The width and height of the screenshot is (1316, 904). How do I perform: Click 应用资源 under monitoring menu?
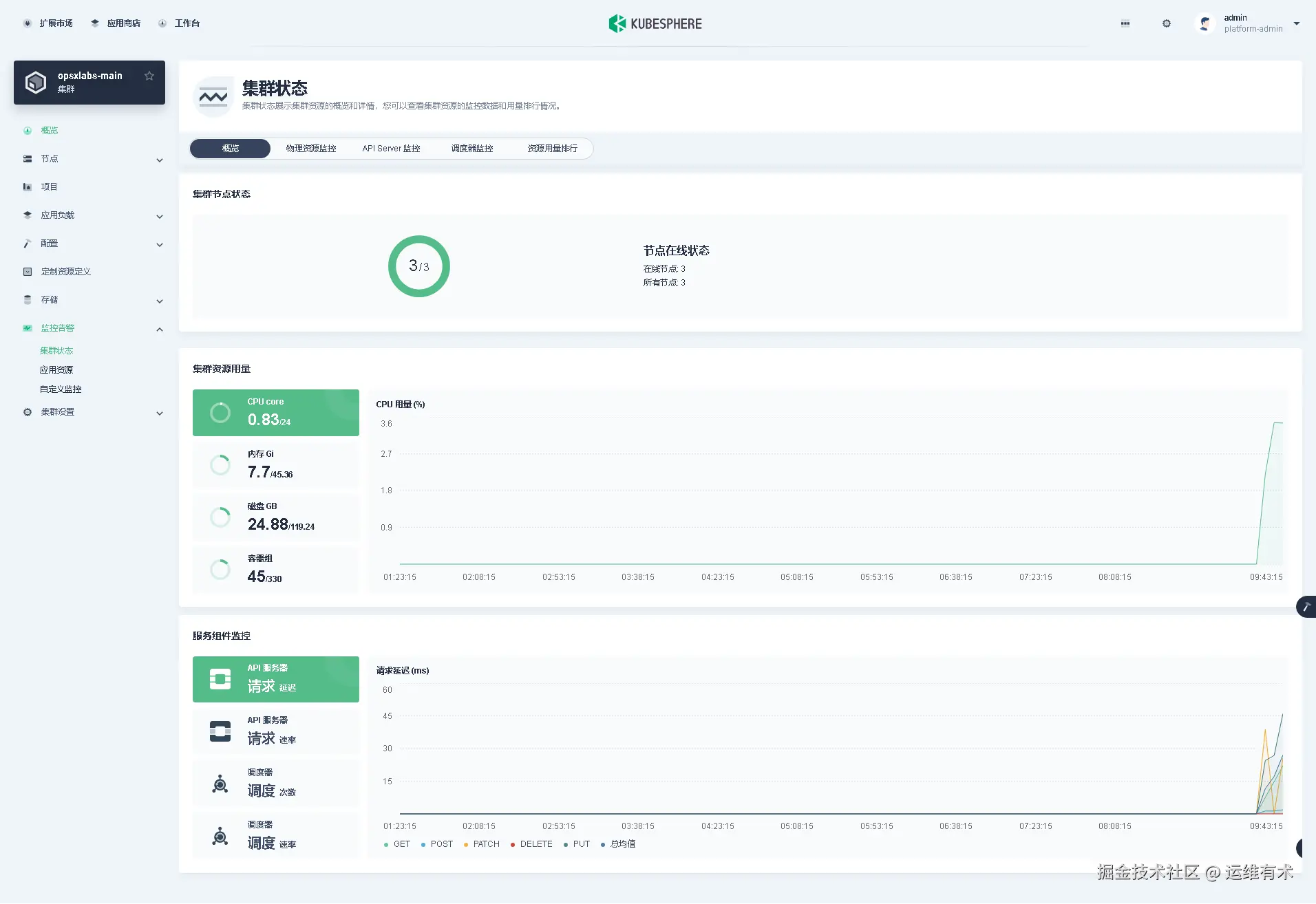57,369
